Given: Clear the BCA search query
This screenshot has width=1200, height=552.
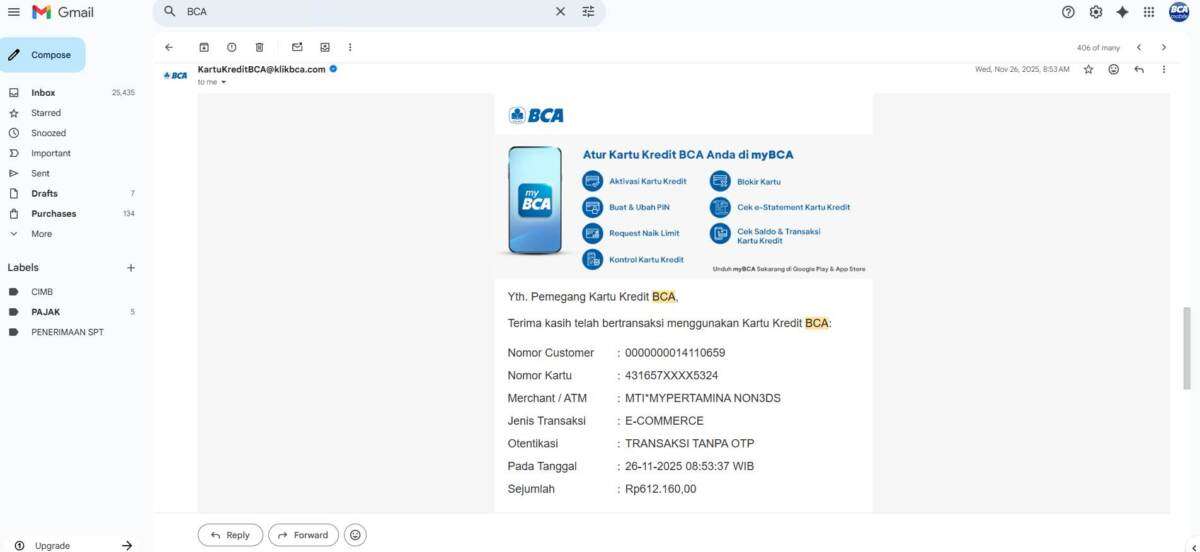Looking at the screenshot, I should coord(560,12).
